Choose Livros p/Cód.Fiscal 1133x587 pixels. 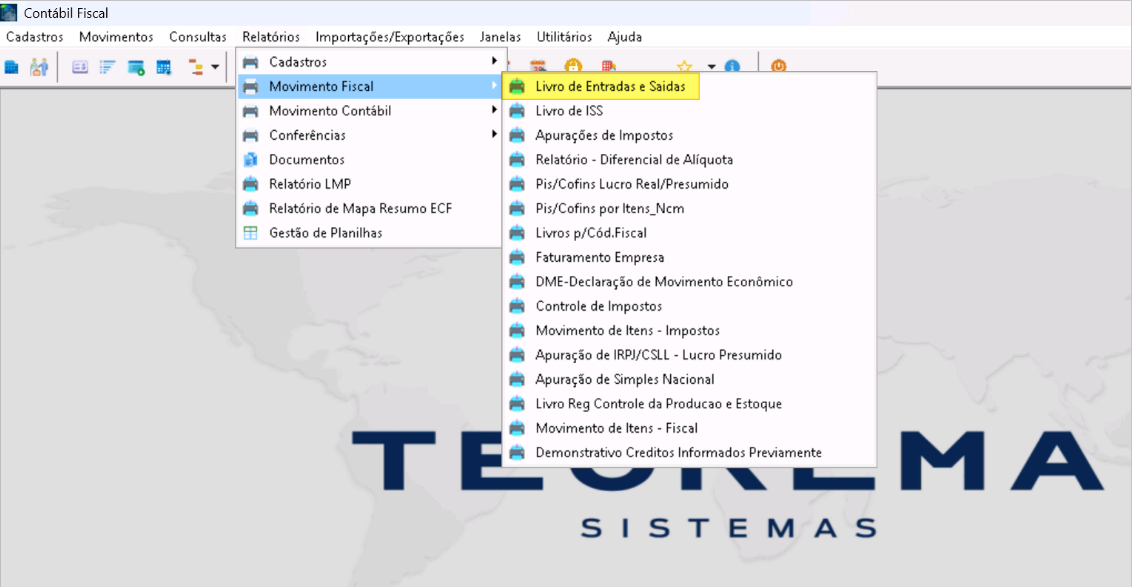click(x=689, y=233)
